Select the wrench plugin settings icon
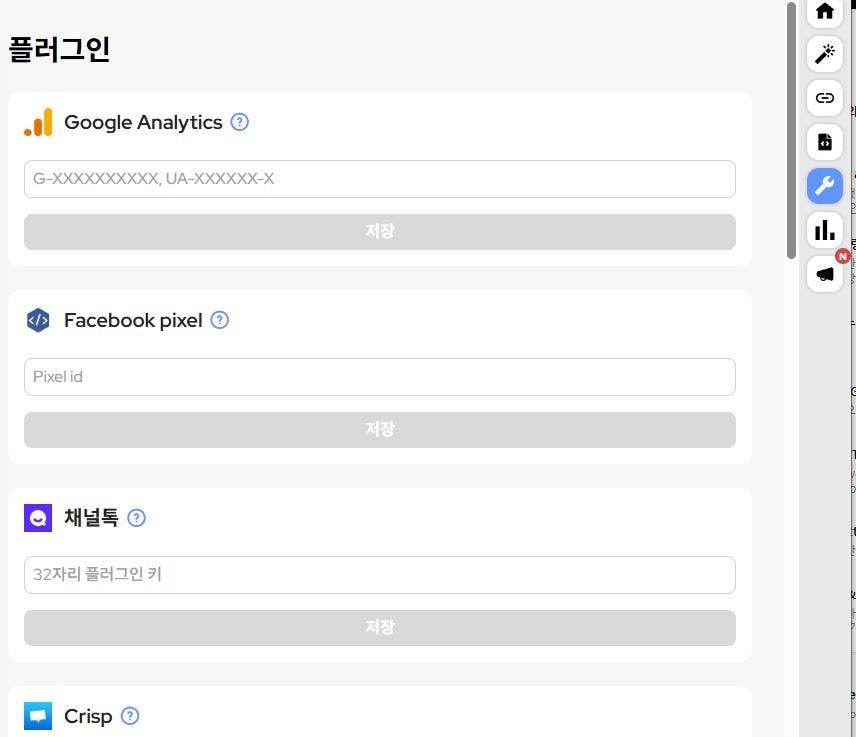The height and width of the screenshot is (737, 856). 825,185
